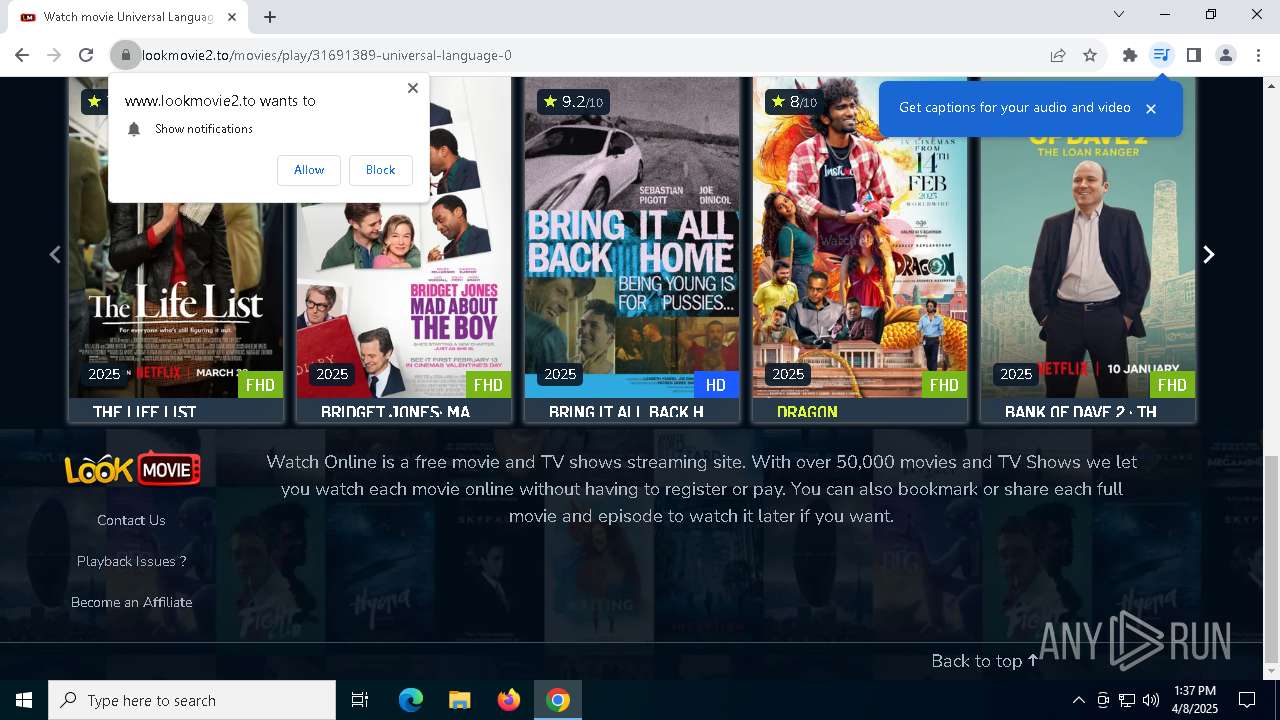Screen dimensions: 1280x720
Task: Open Chrome three-dot menu
Action: (1258, 55)
